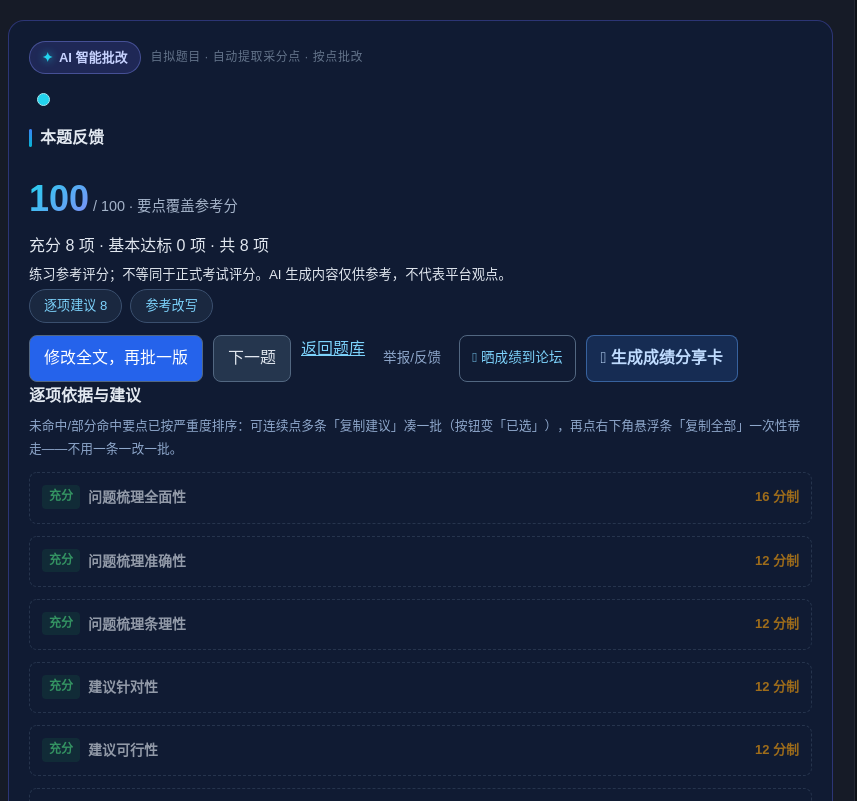Click 充分 tag on 建议针对性

coord(61,686)
